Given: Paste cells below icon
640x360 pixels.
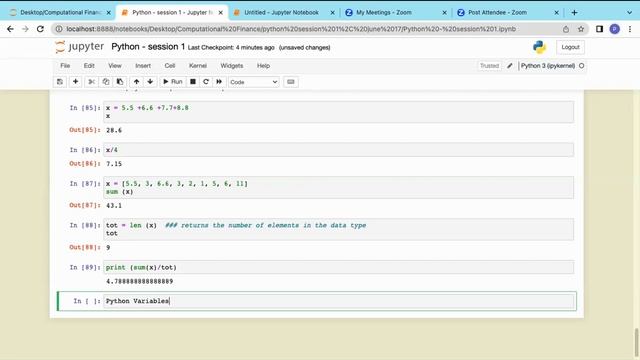Looking at the screenshot, I should (x=120, y=82).
